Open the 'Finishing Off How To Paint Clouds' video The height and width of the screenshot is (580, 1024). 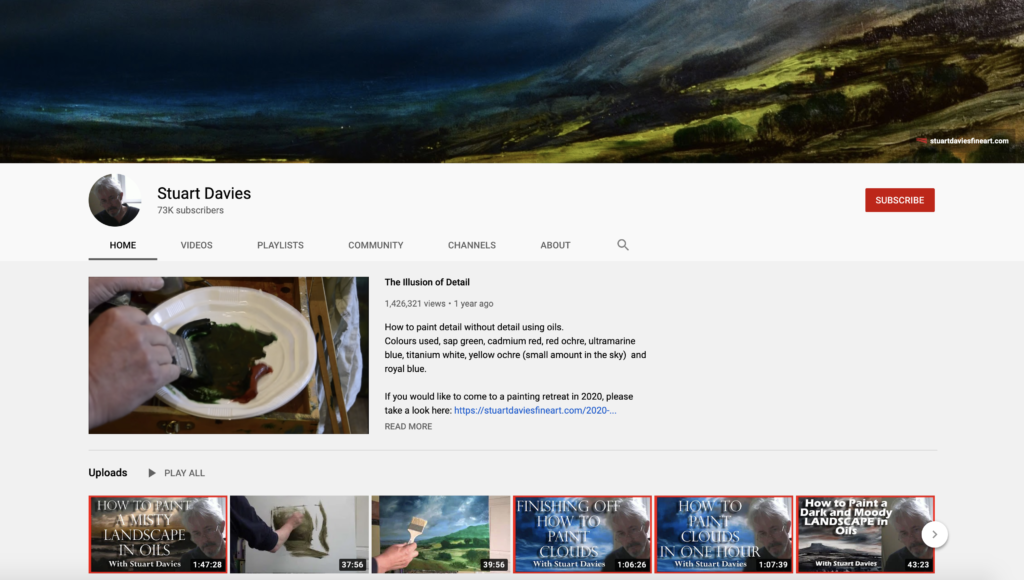click(x=582, y=534)
